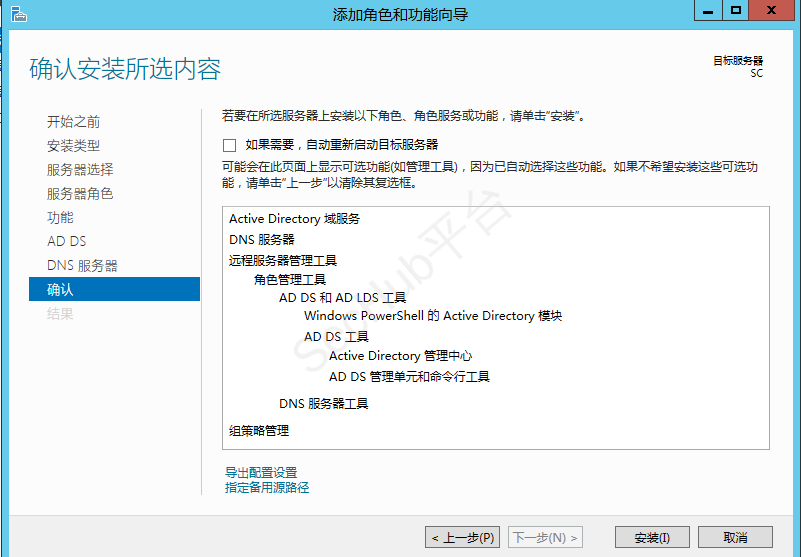Select Active Directory 域服务 list entry
The height and width of the screenshot is (557, 801).
(x=295, y=219)
